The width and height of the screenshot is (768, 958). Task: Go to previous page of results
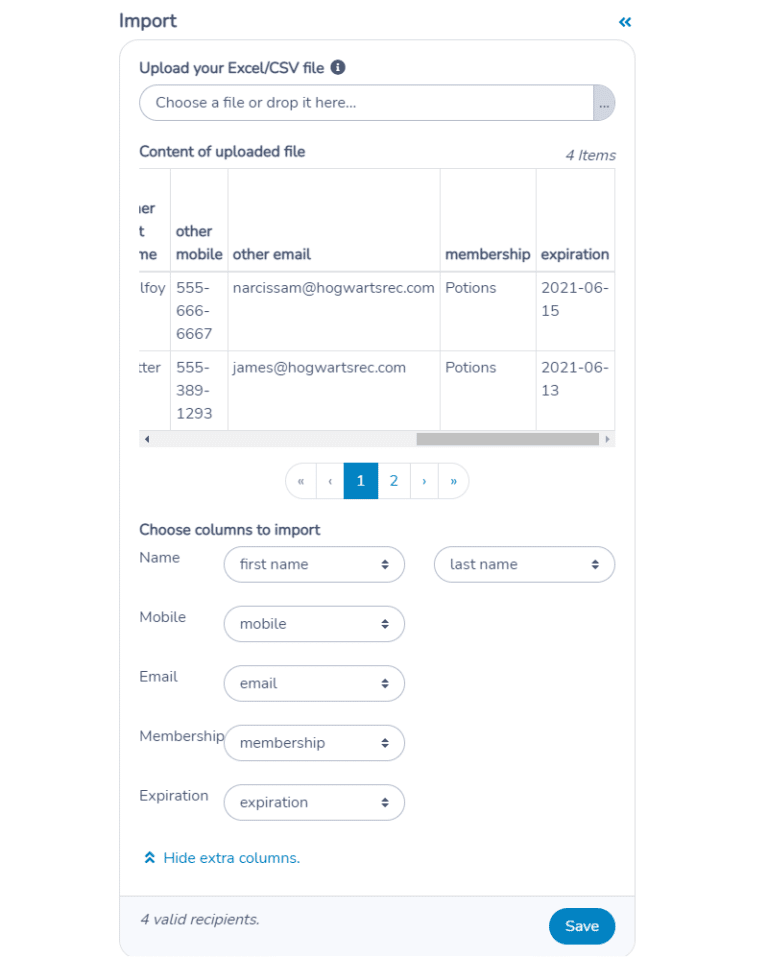(330, 481)
